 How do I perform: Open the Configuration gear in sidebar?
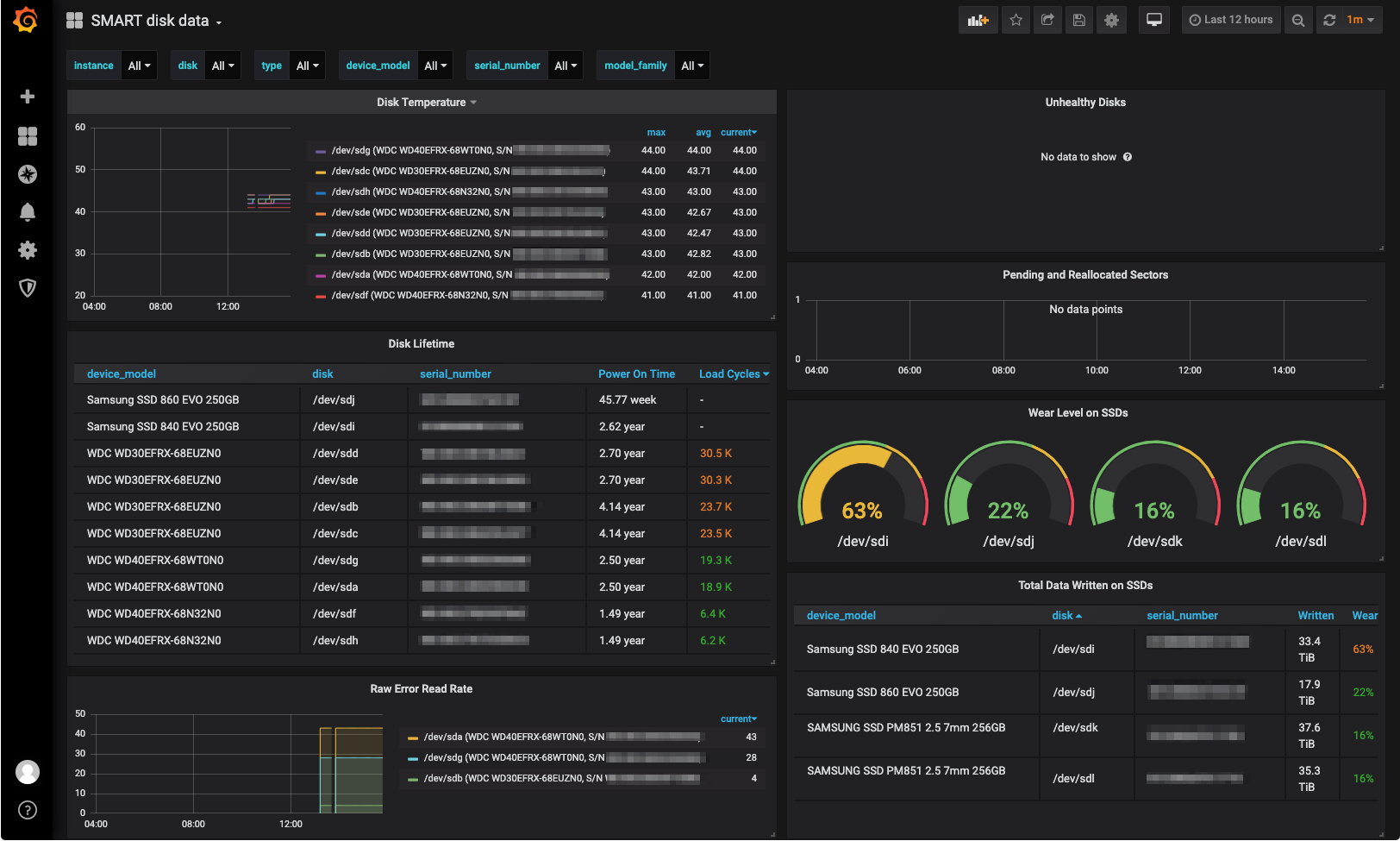point(28,250)
